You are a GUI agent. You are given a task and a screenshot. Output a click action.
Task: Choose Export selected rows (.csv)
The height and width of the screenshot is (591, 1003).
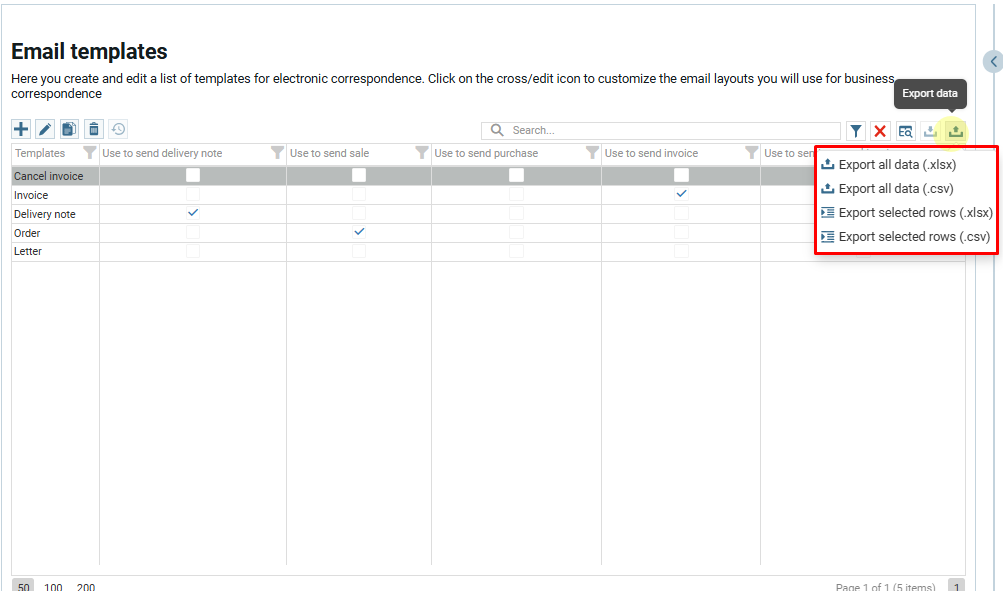click(913, 237)
